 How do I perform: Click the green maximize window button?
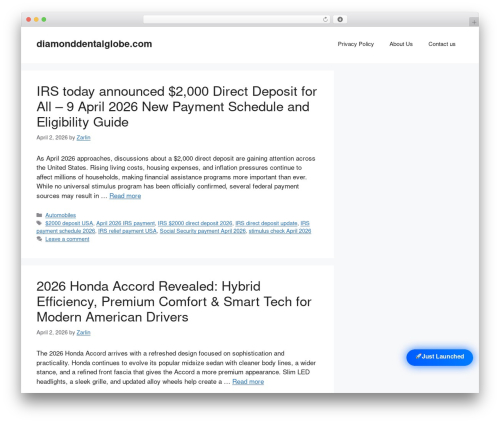[44, 20]
